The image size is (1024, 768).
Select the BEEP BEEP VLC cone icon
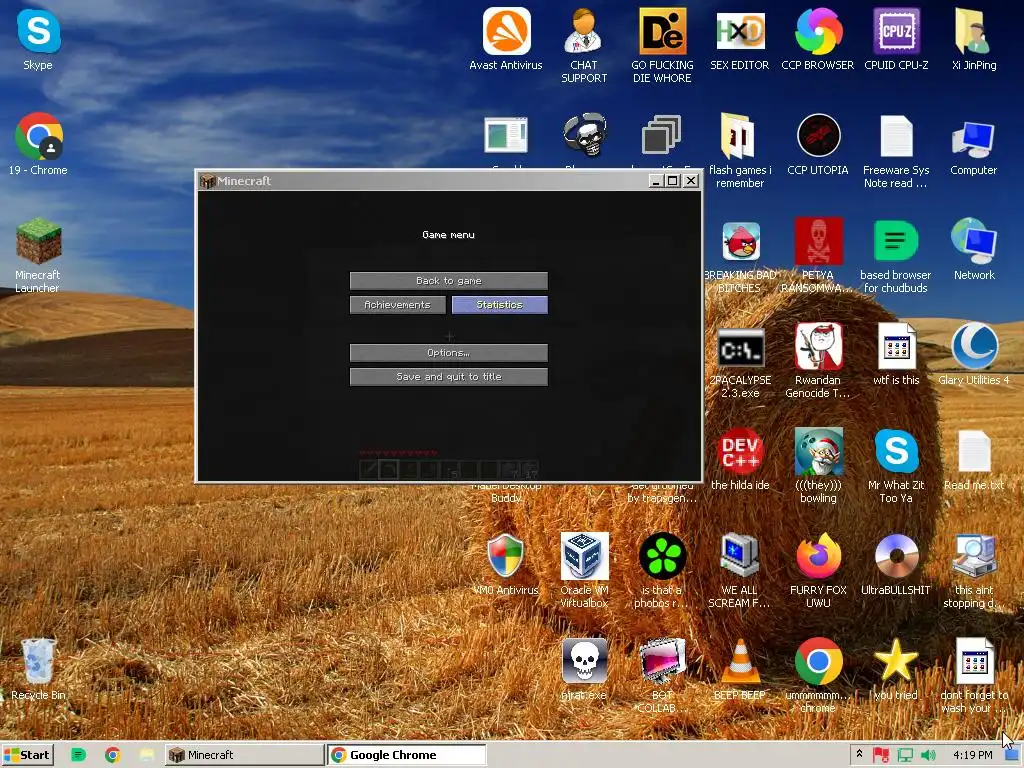pos(740,669)
